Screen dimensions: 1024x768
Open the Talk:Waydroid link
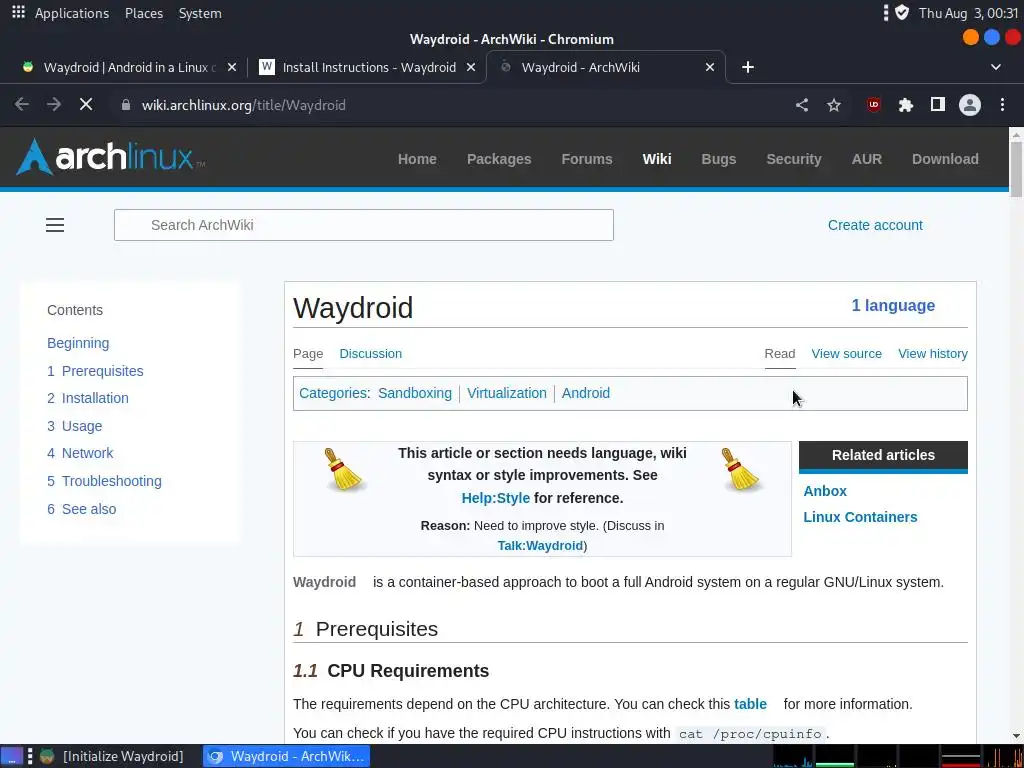[x=540, y=545]
